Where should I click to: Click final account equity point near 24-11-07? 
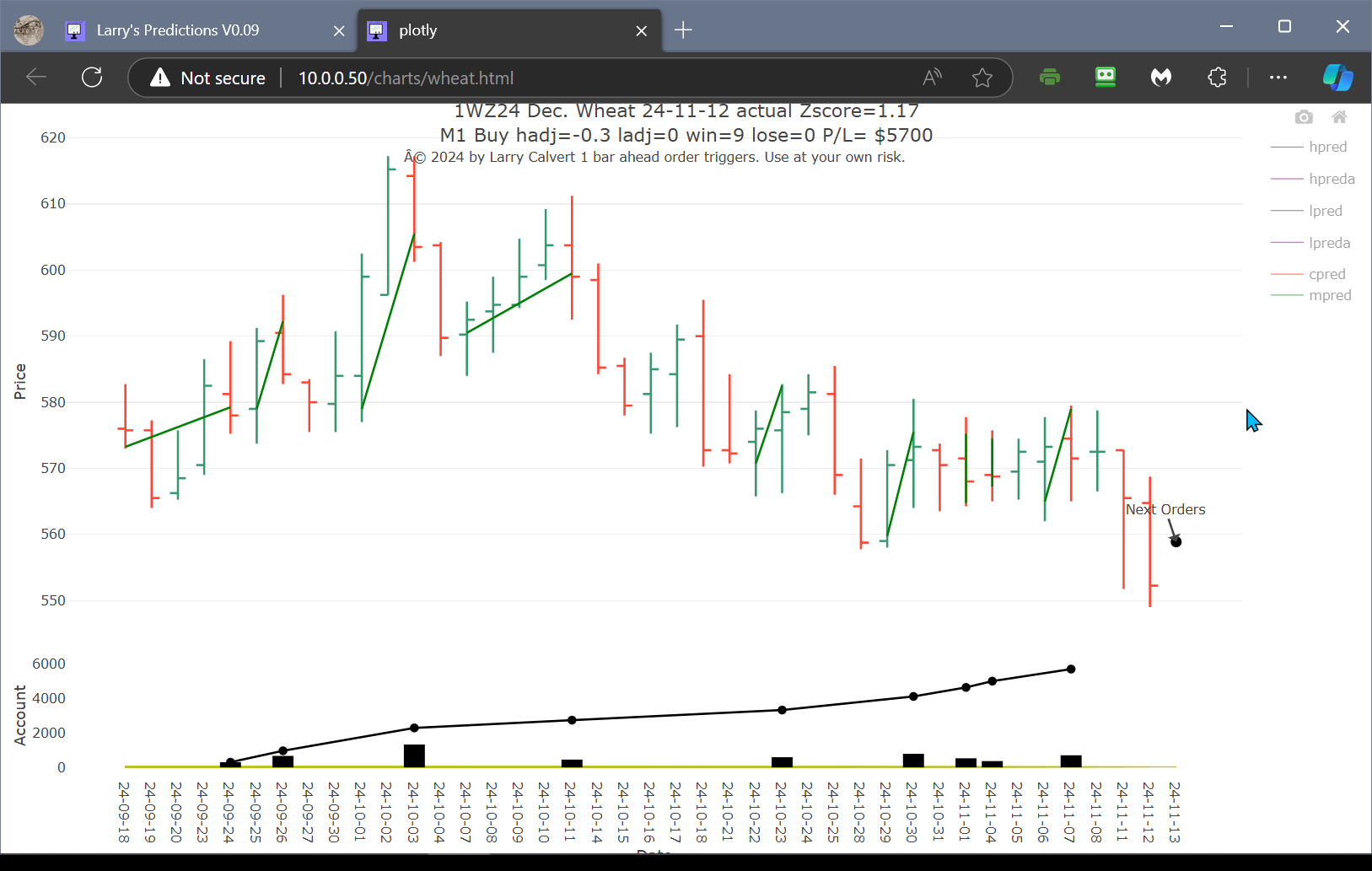tap(1071, 669)
